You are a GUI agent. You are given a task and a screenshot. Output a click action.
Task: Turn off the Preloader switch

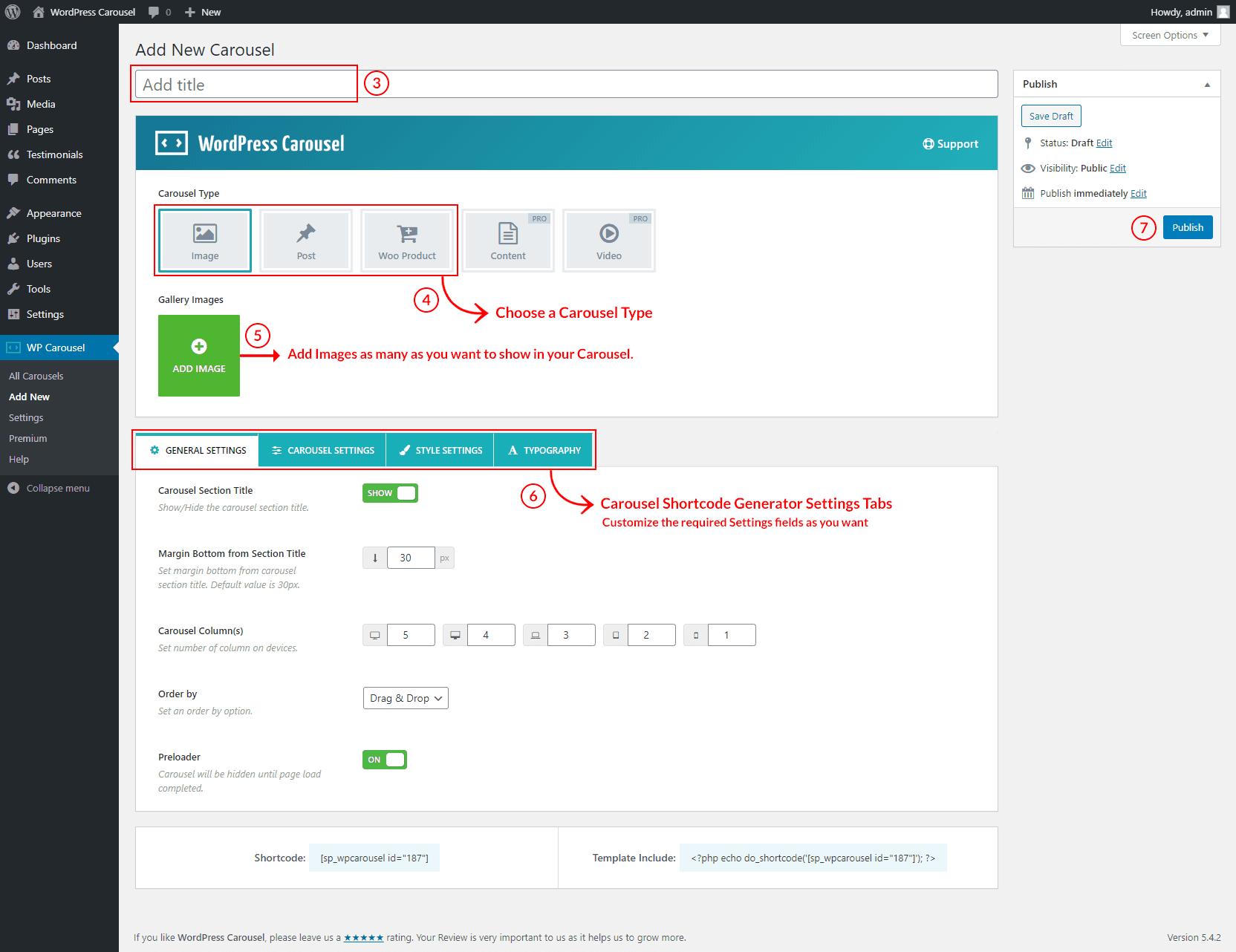pos(385,760)
